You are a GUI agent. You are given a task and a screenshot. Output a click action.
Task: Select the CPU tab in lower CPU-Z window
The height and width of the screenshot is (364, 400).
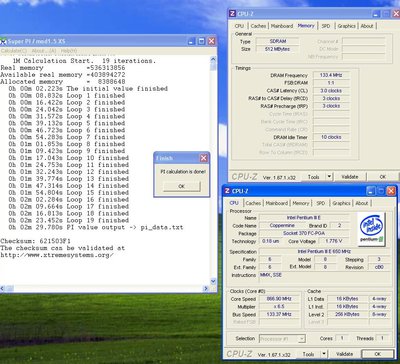(x=234, y=203)
